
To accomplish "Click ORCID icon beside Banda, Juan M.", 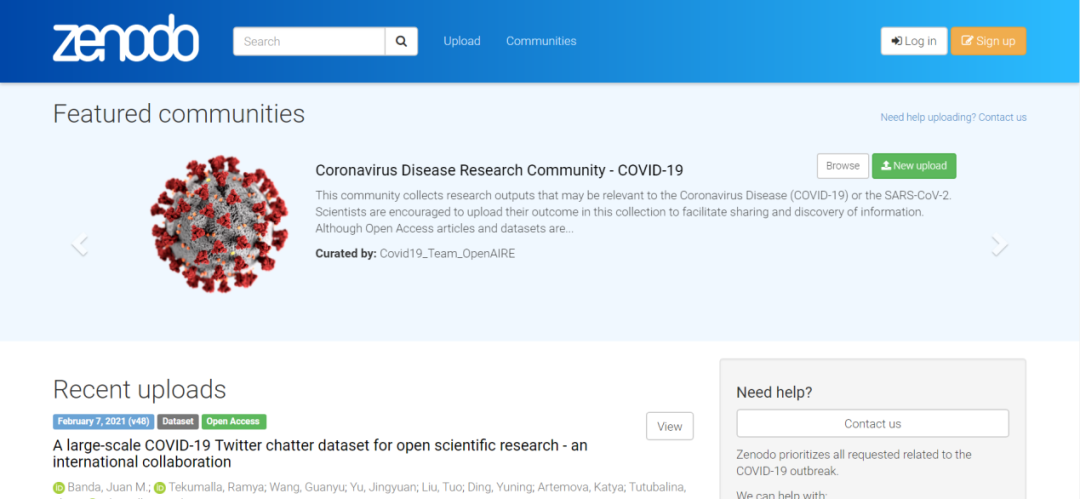I will click(59, 487).
